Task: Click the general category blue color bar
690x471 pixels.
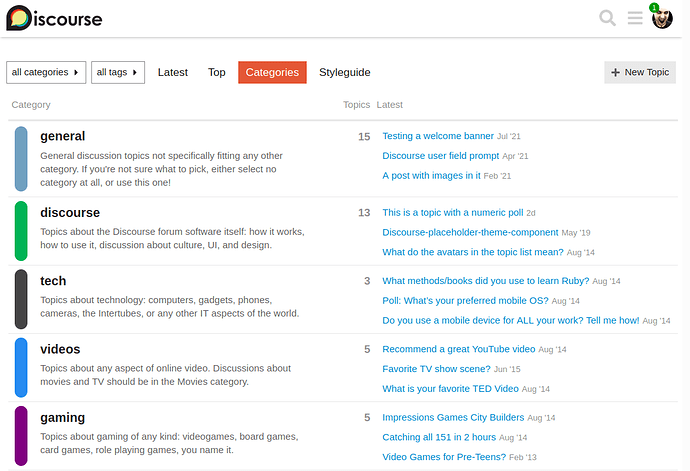Action: pos(21,159)
